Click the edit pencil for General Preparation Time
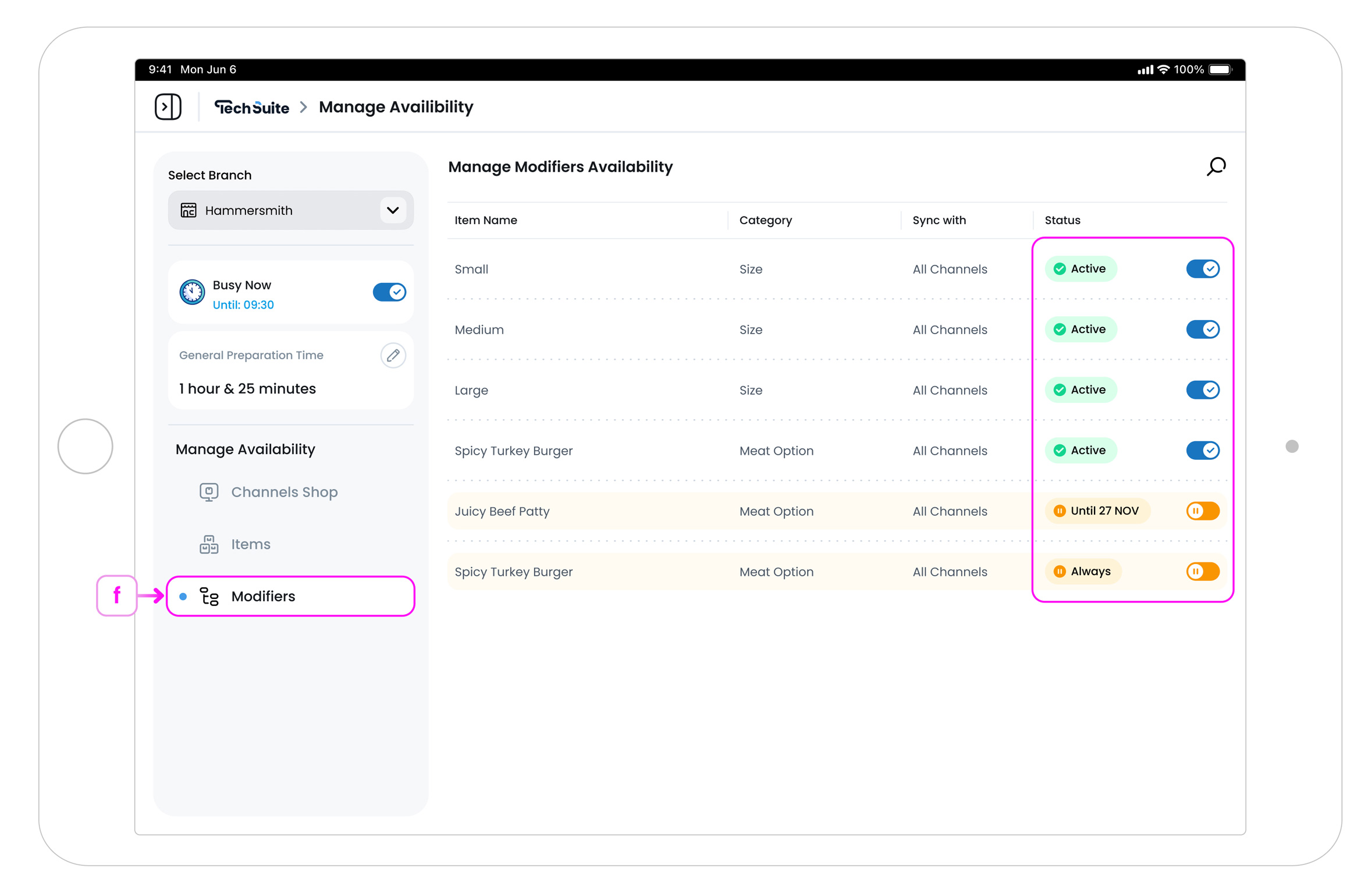This screenshot has width=1372, height=893. (x=393, y=355)
